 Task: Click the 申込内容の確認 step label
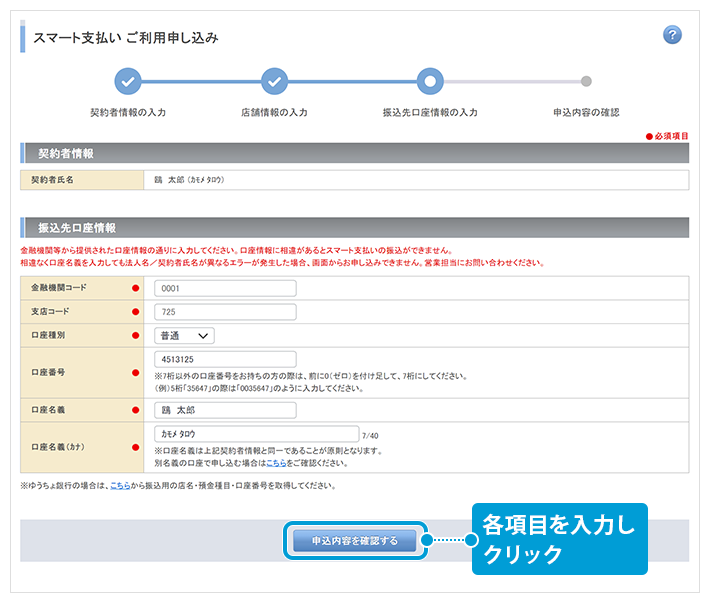tap(586, 113)
